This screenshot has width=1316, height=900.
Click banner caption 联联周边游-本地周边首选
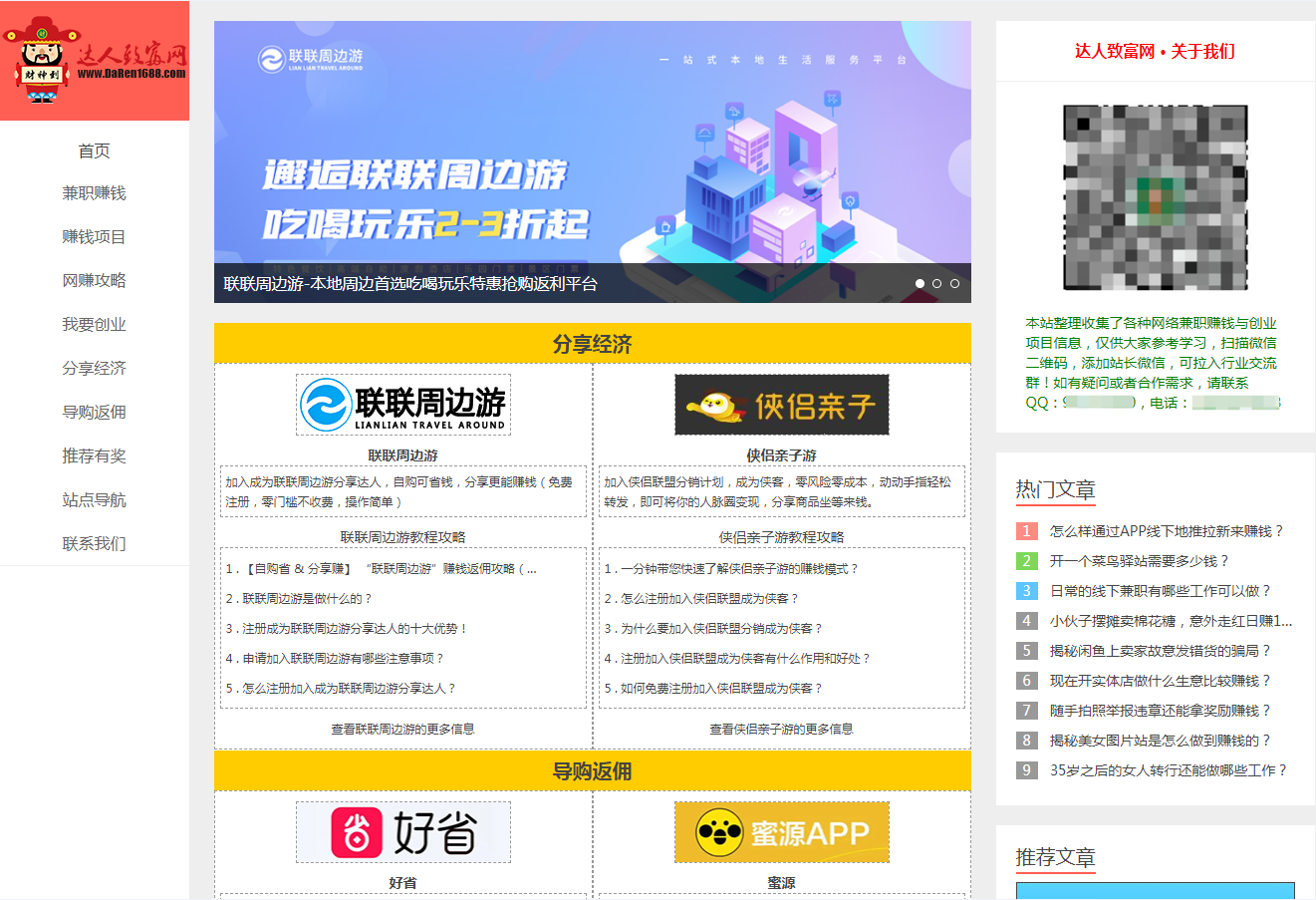coord(410,284)
